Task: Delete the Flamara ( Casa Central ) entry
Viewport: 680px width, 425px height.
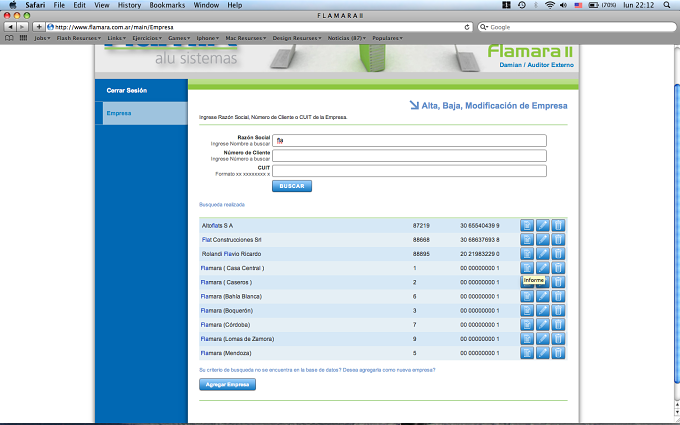Action: (x=558, y=268)
